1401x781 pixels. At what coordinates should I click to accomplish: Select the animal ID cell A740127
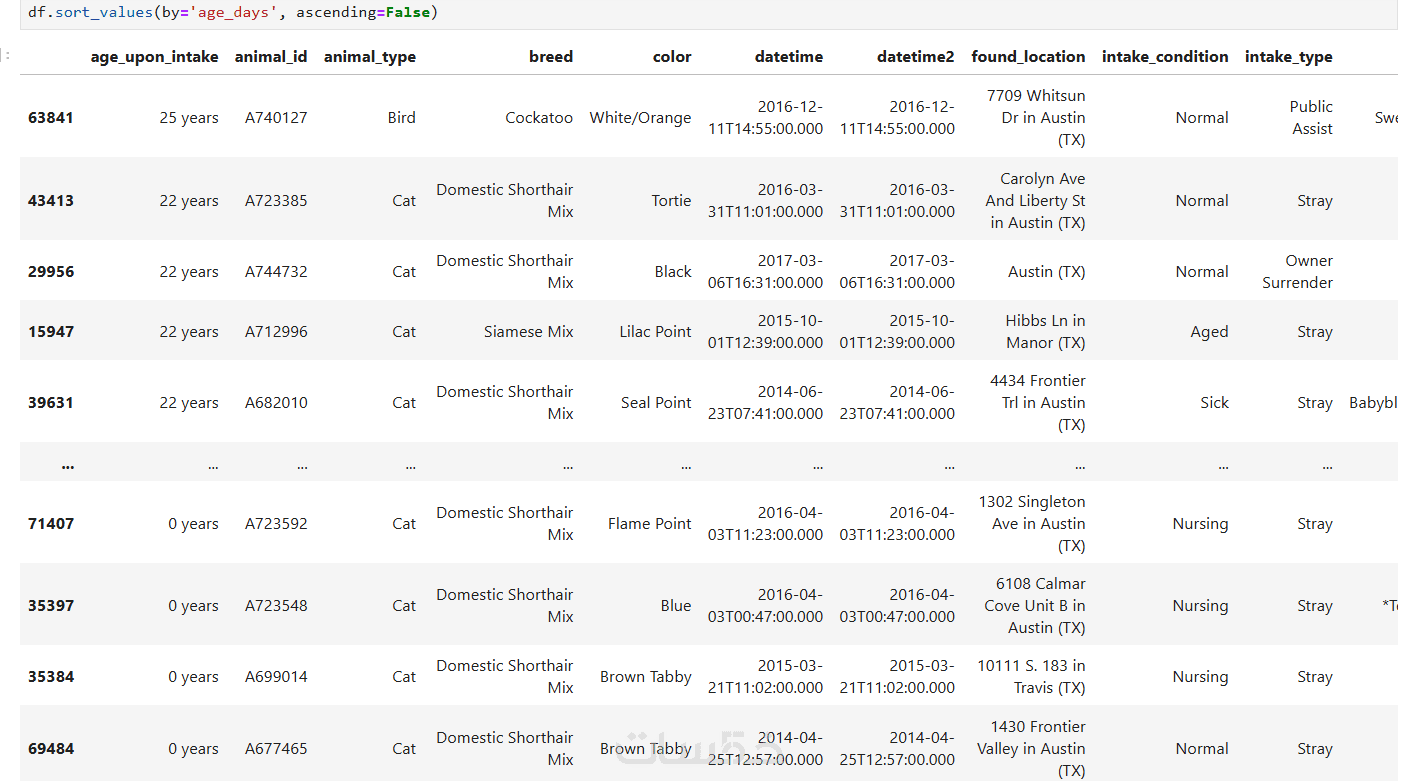276,118
